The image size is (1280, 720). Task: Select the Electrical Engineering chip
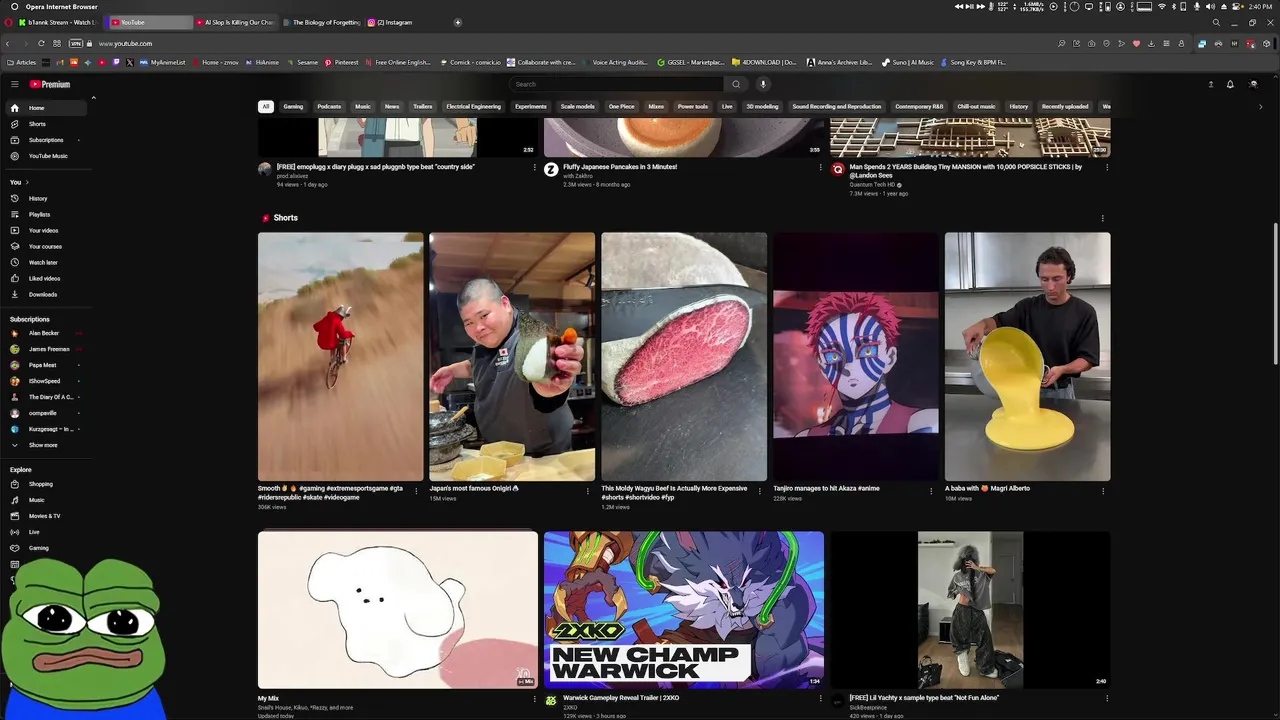tap(473, 106)
